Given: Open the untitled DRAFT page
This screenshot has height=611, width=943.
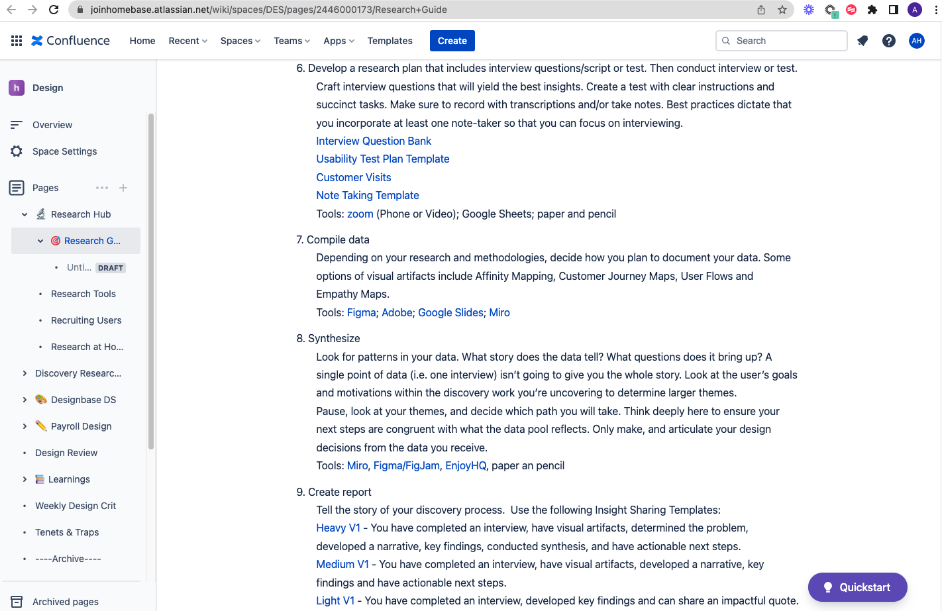Looking at the screenshot, I should [96, 268].
